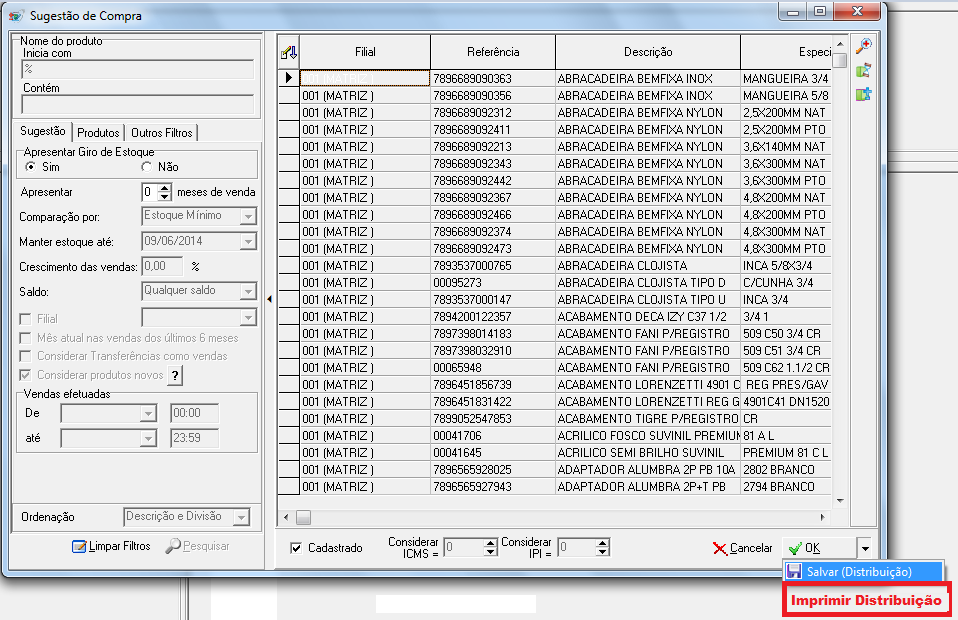
Task: Uncheck the Cadastrado checkbox
Action: (x=296, y=548)
